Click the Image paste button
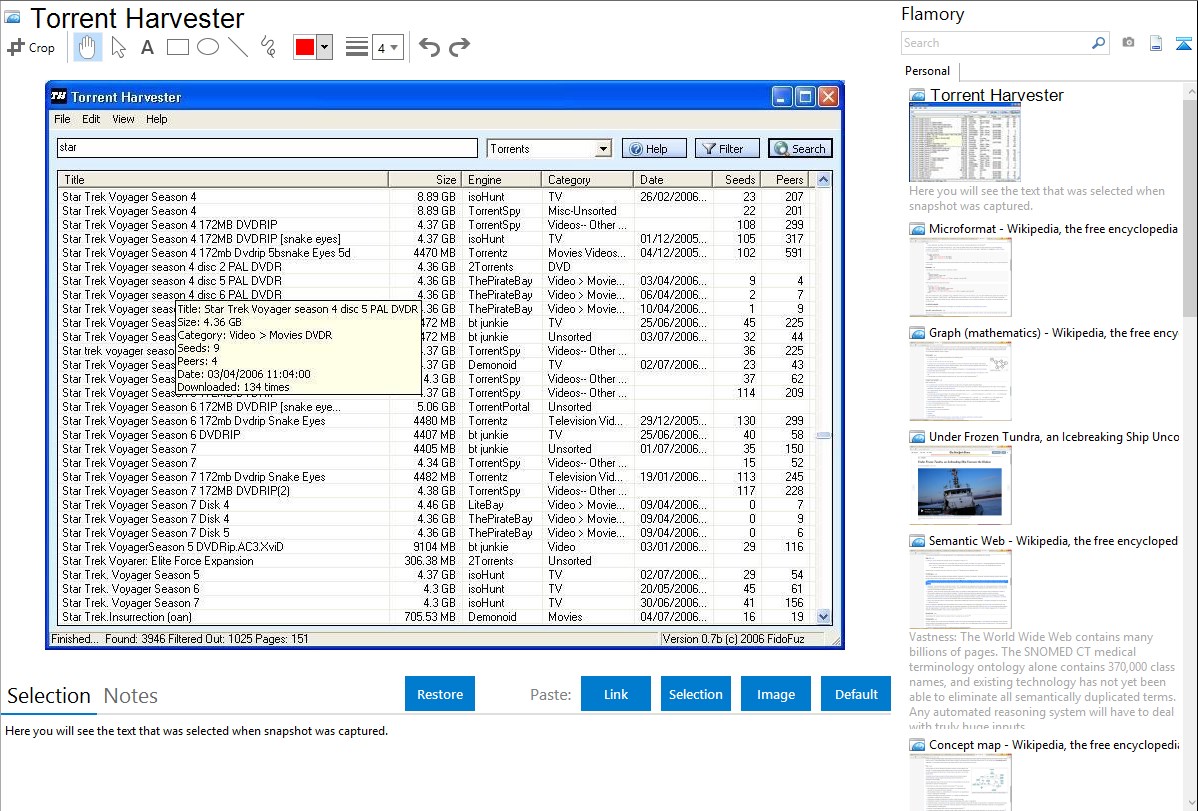This screenshot has width=1198, height=811. (x=775, y=694)
